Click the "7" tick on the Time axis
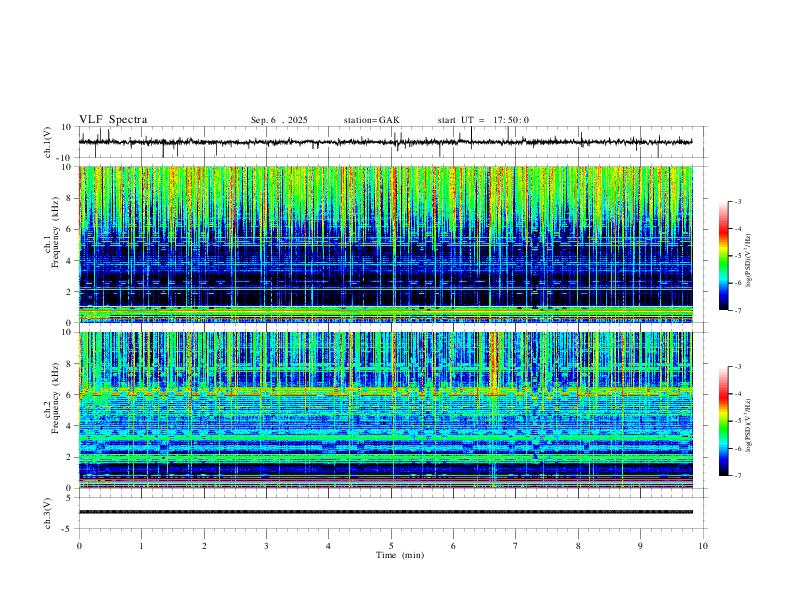The width and height of the screenshot is (792, 612). click(x=516, y=546)
